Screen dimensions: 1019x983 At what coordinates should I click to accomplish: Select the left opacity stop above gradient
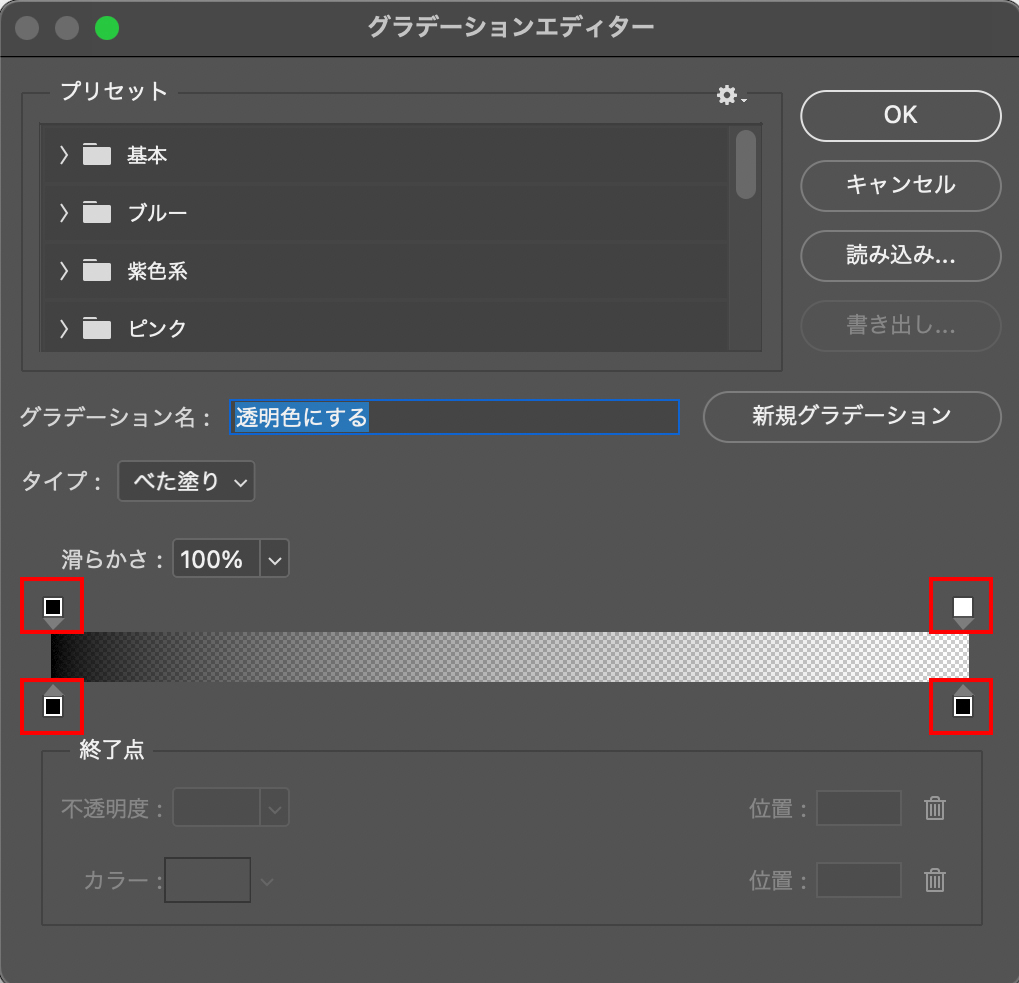tap(53, 607)
